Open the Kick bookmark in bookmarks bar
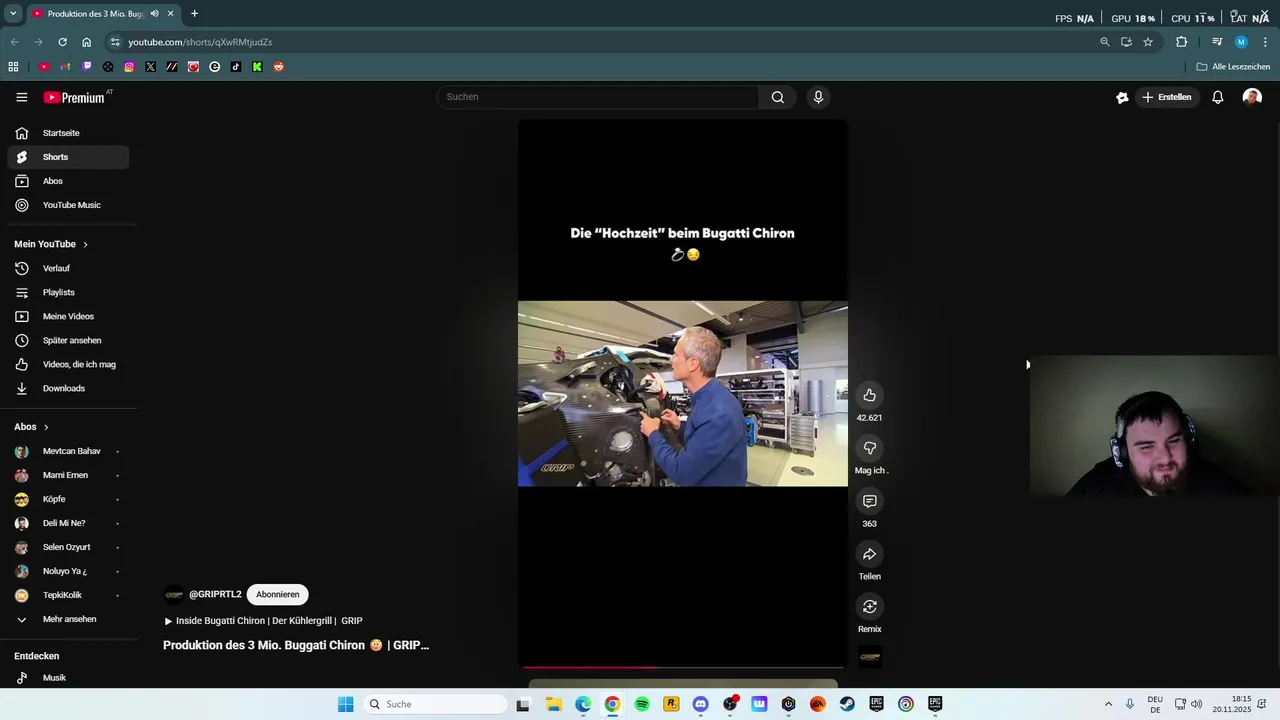 click(257, 67)
